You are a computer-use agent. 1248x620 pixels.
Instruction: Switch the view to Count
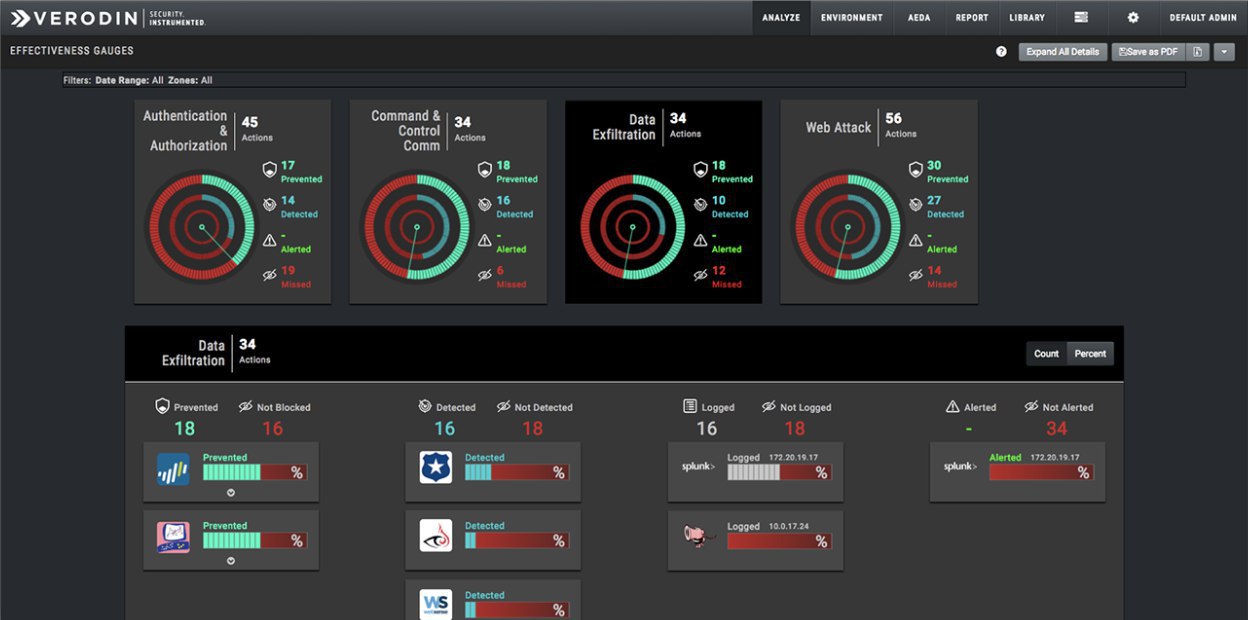pyautogui.click(x=1046, y=354)
